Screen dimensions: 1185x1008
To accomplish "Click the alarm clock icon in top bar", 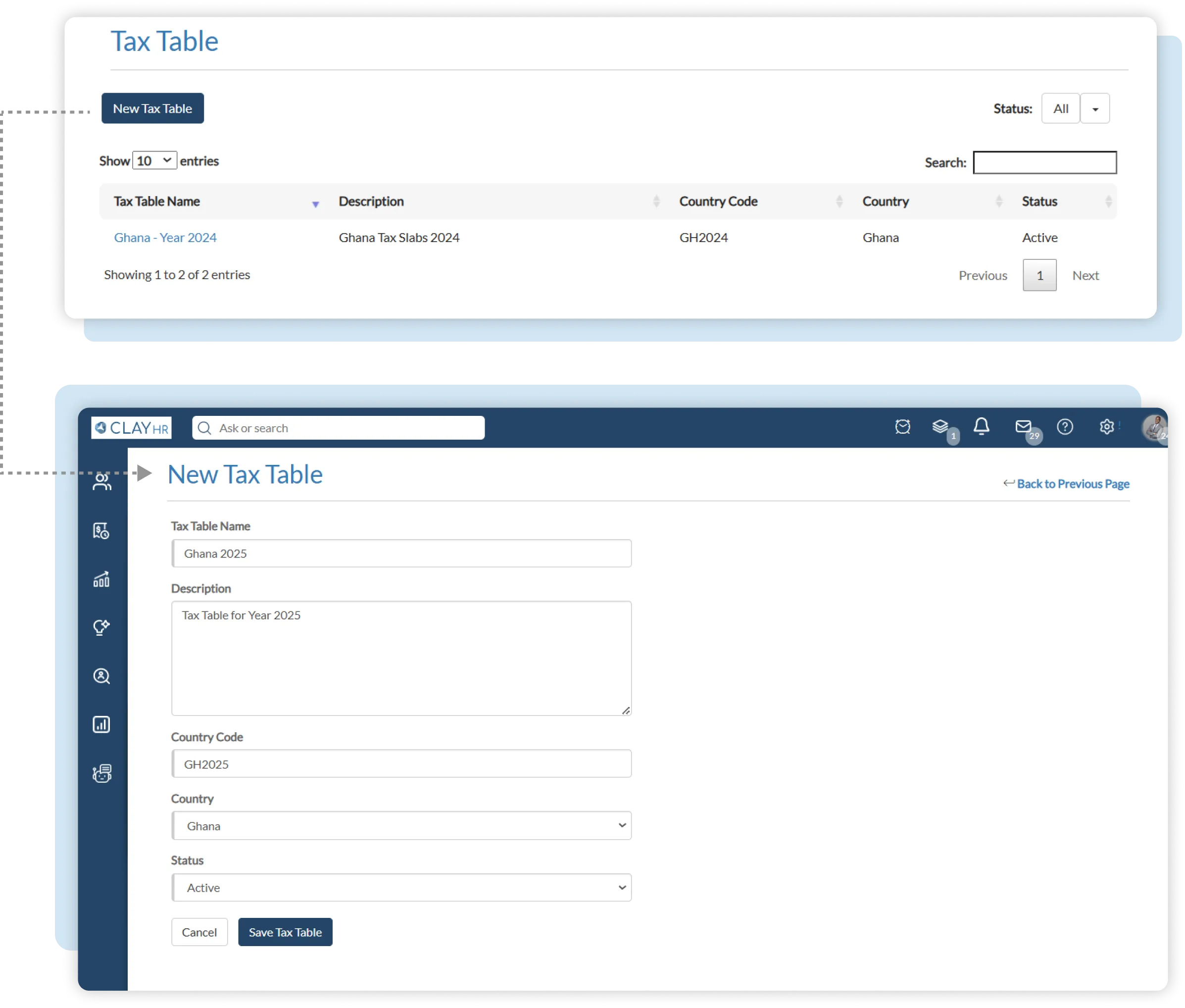I will coord(902,427).
